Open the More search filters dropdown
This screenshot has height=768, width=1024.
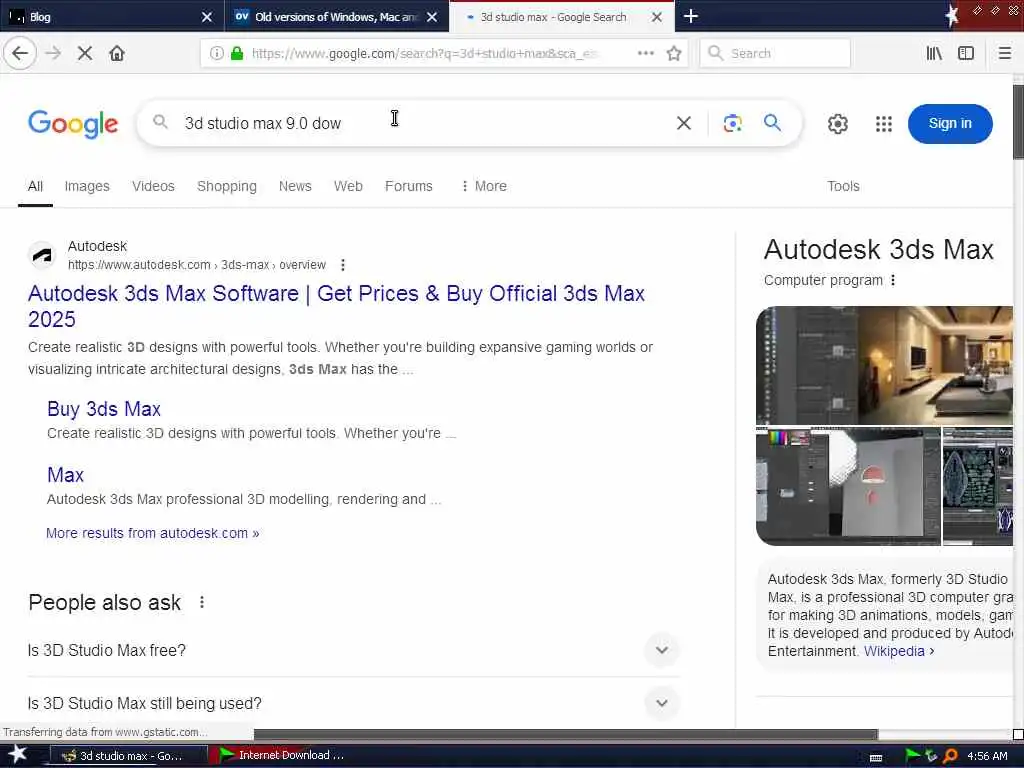[x=484, y=186]
